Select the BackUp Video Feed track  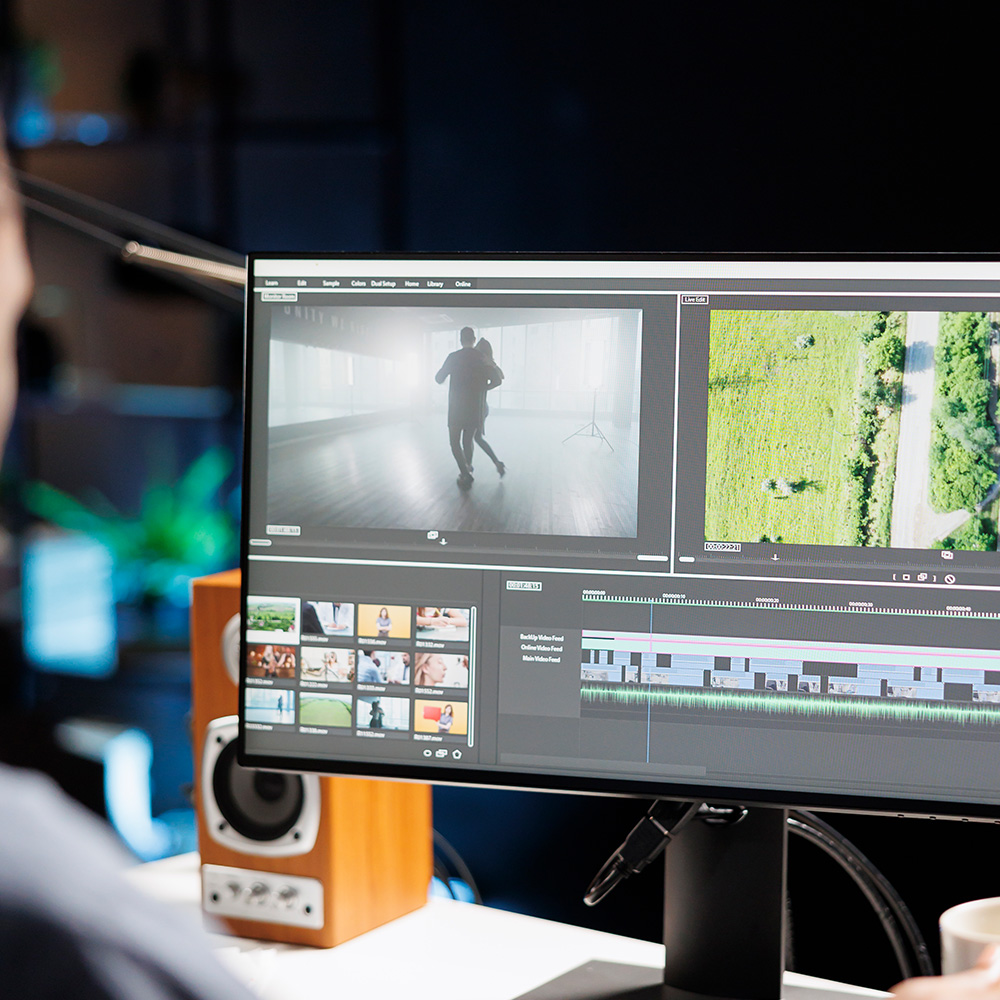541,637
